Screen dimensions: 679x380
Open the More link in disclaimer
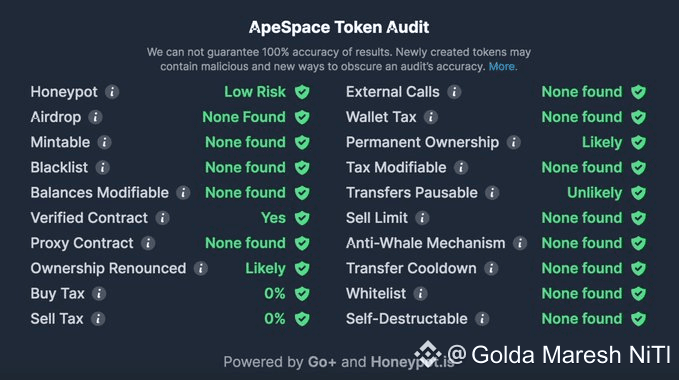click(502, 67)
